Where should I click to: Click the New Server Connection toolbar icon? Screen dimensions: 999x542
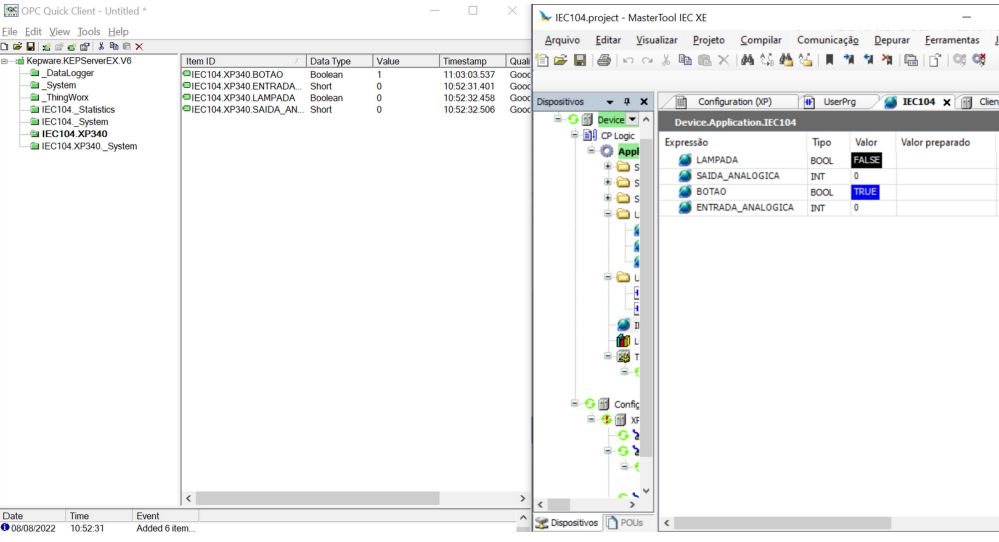(47, 47)
